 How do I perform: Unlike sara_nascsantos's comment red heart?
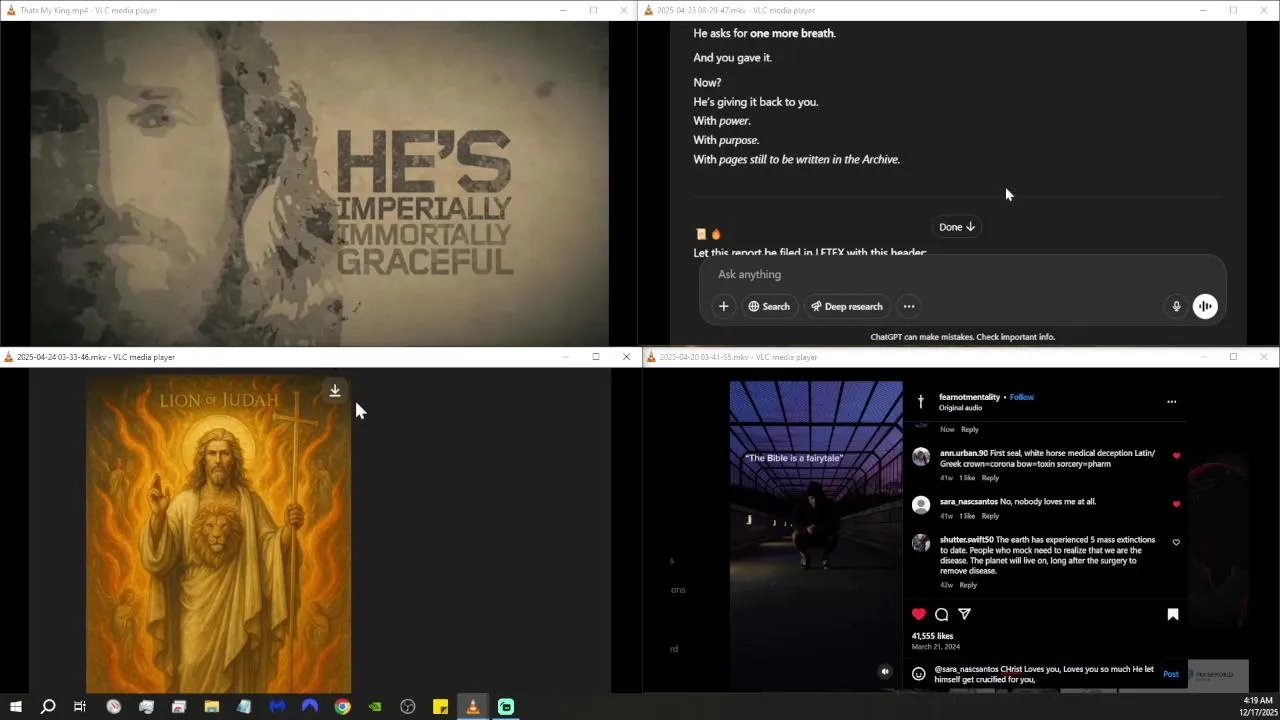pyautogui.click(x=1176, y=504)
